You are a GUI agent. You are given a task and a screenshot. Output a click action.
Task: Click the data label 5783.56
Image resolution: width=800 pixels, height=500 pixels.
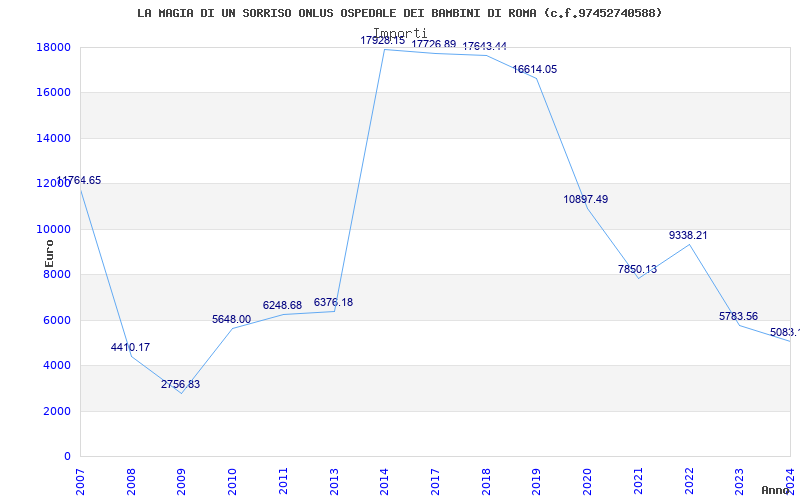point(739,316)
